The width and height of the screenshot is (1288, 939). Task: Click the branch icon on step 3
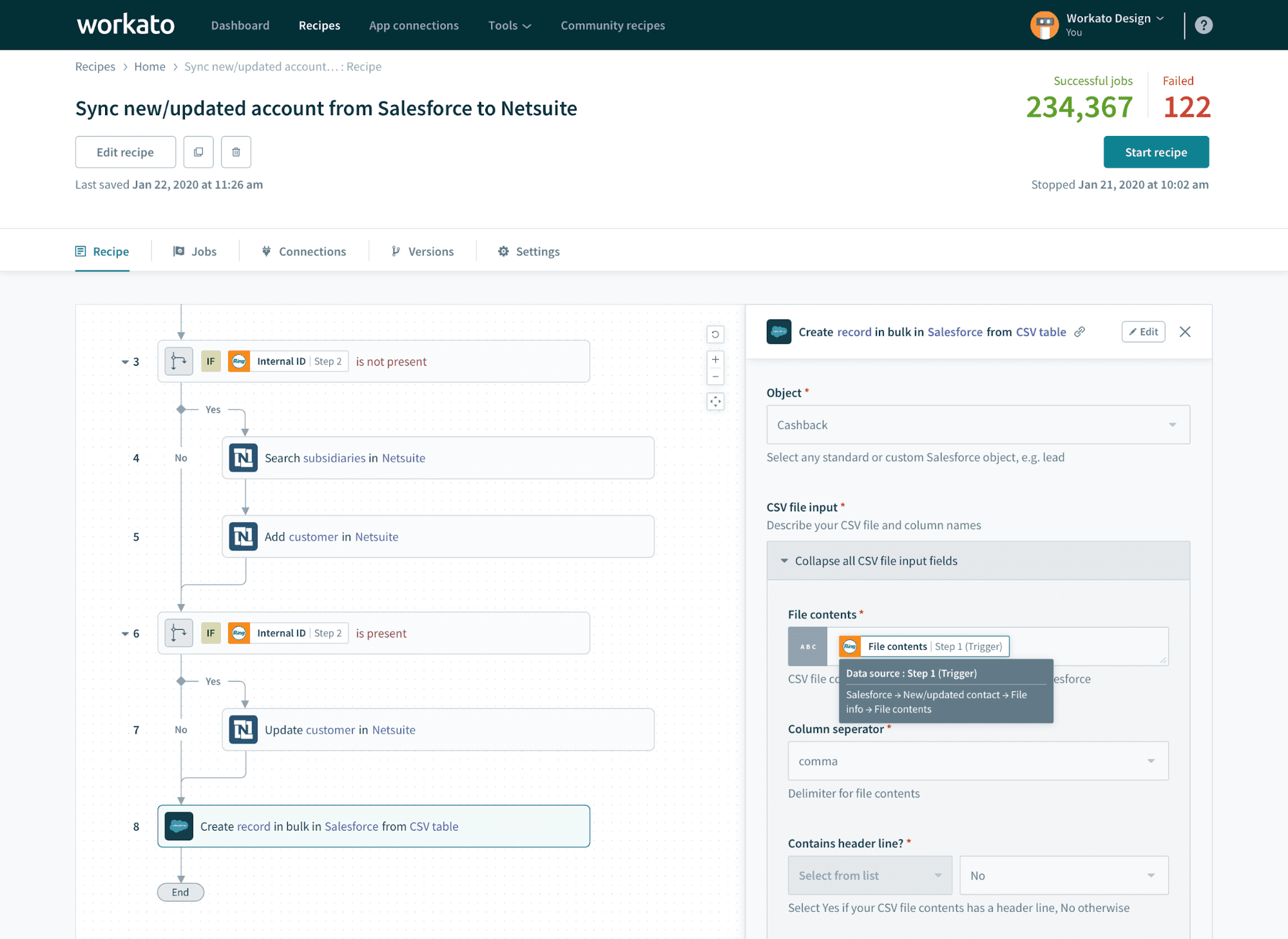click(x=178, y=361)
